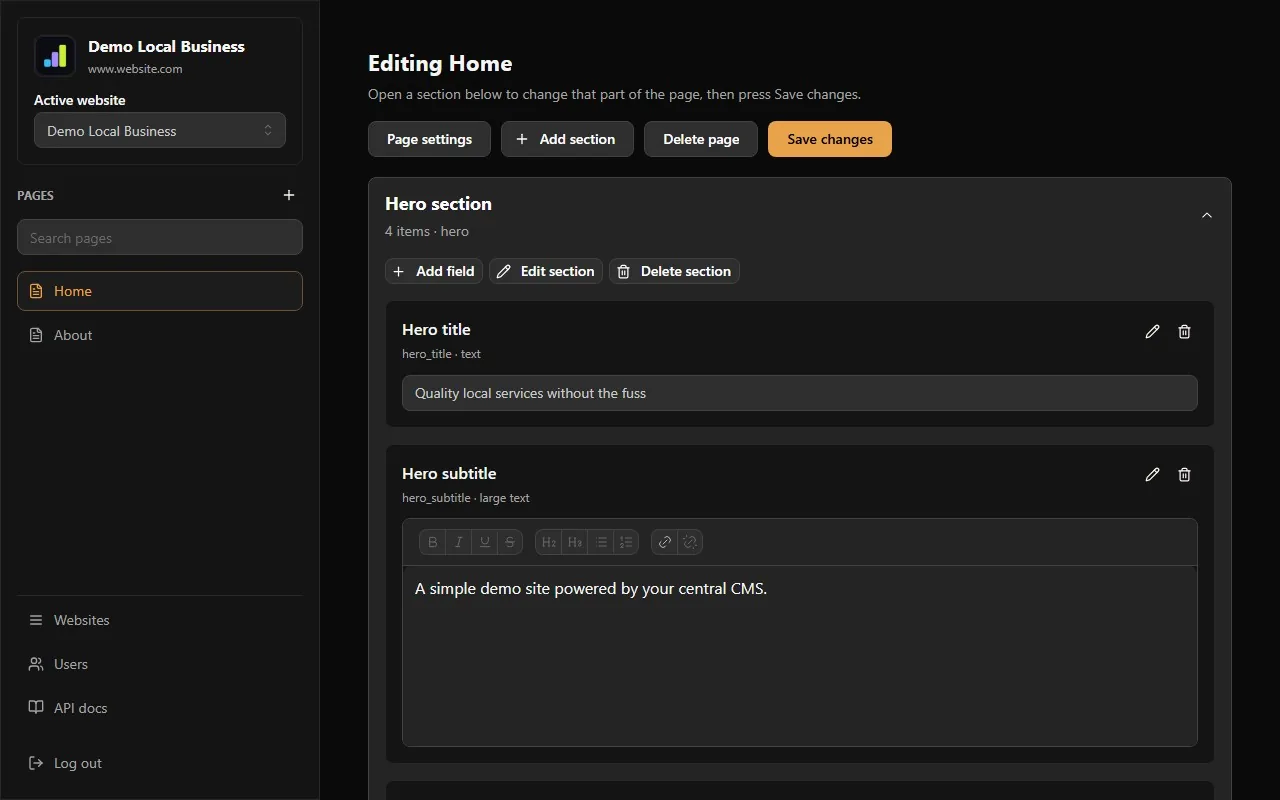Apply italic formatting in the subtitle editor
Image resolution: width=1280 pixels, height=800 pixels.
click(x=459, y=542)
